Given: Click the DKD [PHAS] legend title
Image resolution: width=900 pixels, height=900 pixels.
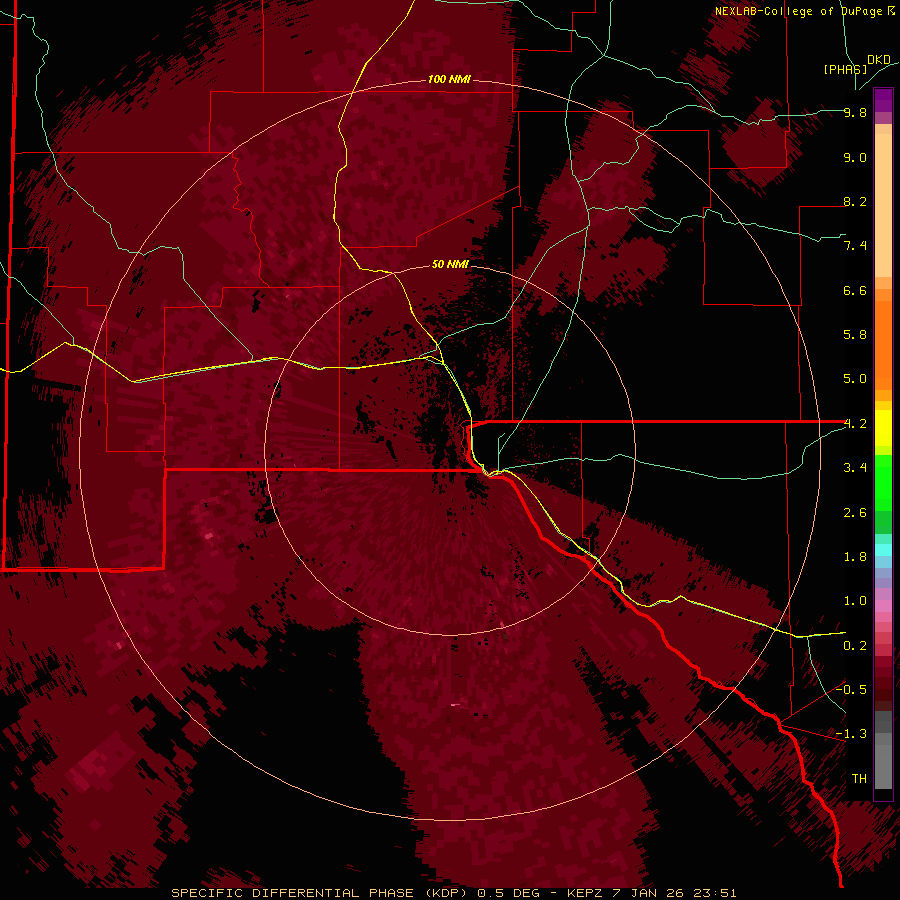Looking at the screenshot, I should (x=857, y=64).
